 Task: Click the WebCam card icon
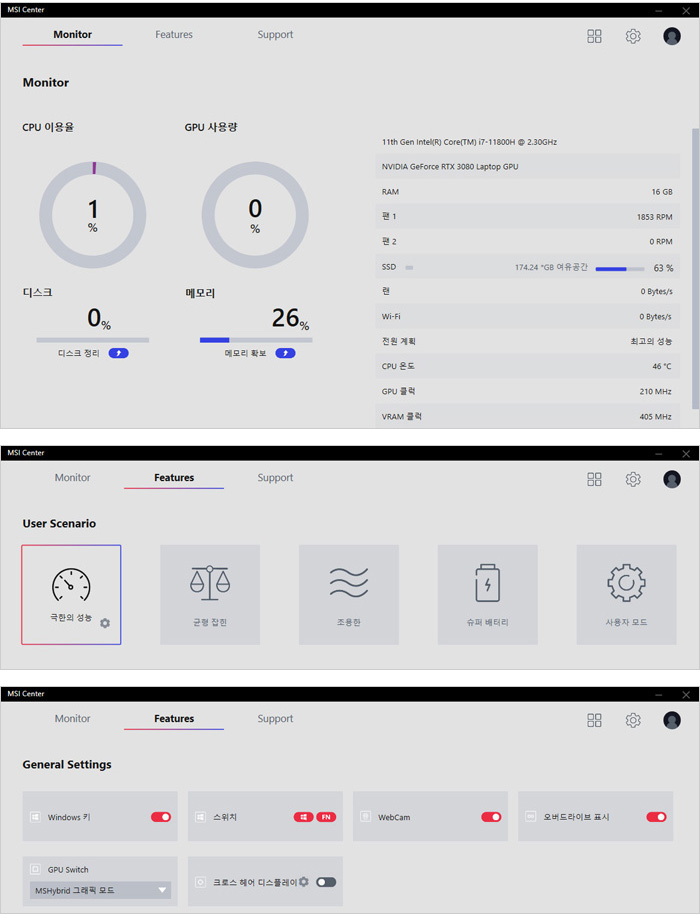click(x=366, y=816)
